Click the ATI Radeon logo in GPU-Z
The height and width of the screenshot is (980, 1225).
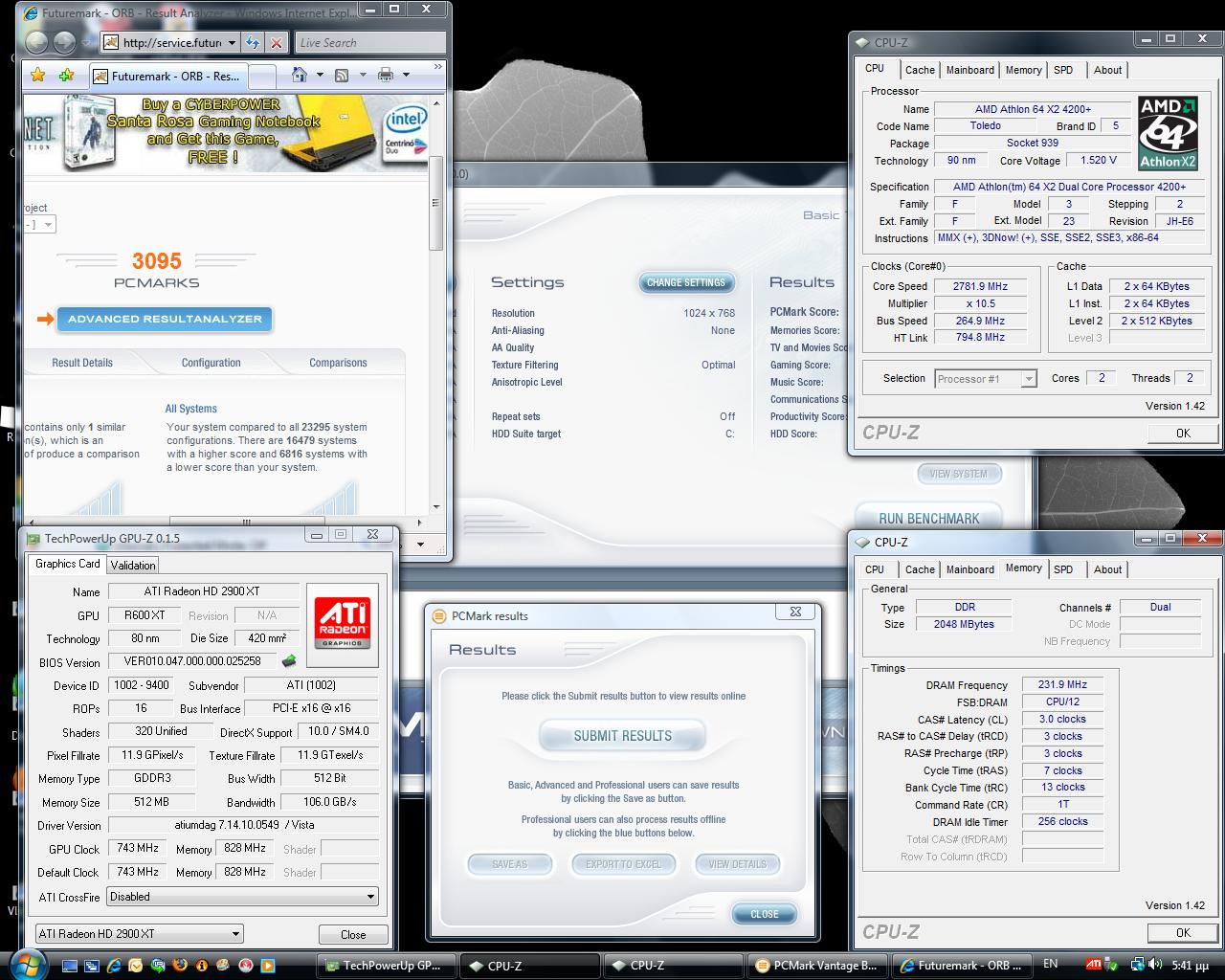point(342,624)
